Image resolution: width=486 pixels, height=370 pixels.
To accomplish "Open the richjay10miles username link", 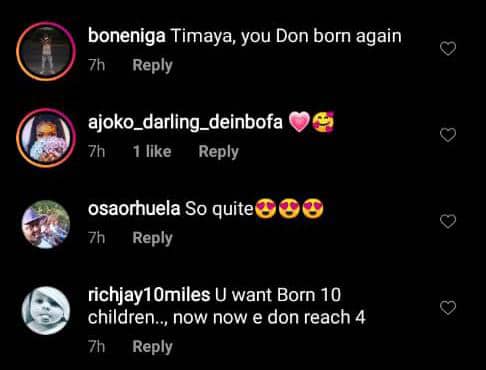I will pyautogui.click(x=149, y=296).
